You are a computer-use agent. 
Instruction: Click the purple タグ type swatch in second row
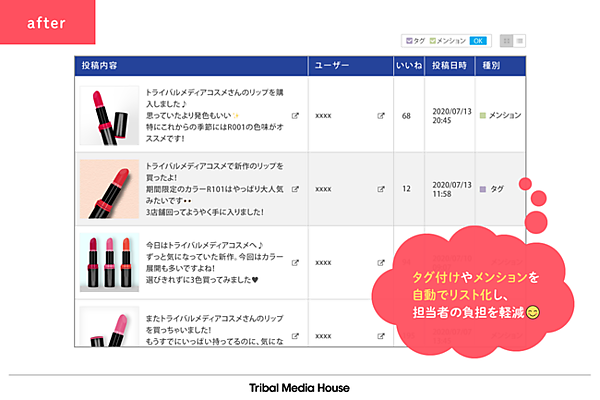point(483,189)
